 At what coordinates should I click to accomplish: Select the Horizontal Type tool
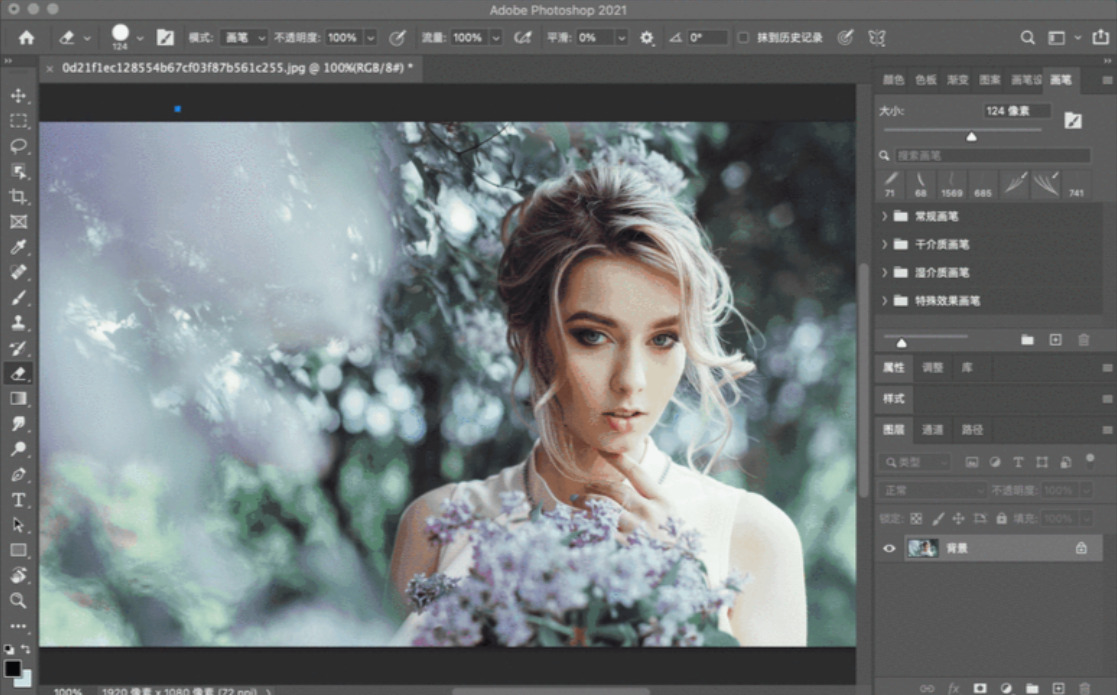click(x=18, y=500)
